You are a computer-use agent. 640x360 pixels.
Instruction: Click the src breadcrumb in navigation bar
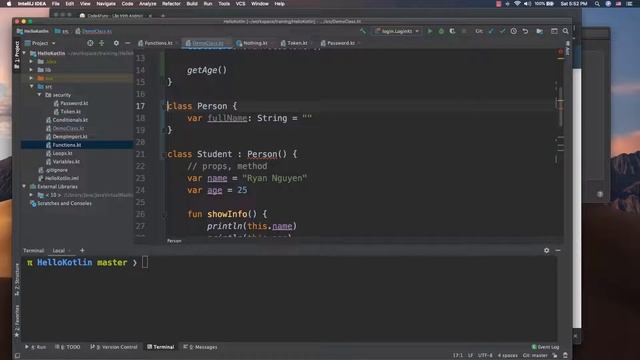62,31
